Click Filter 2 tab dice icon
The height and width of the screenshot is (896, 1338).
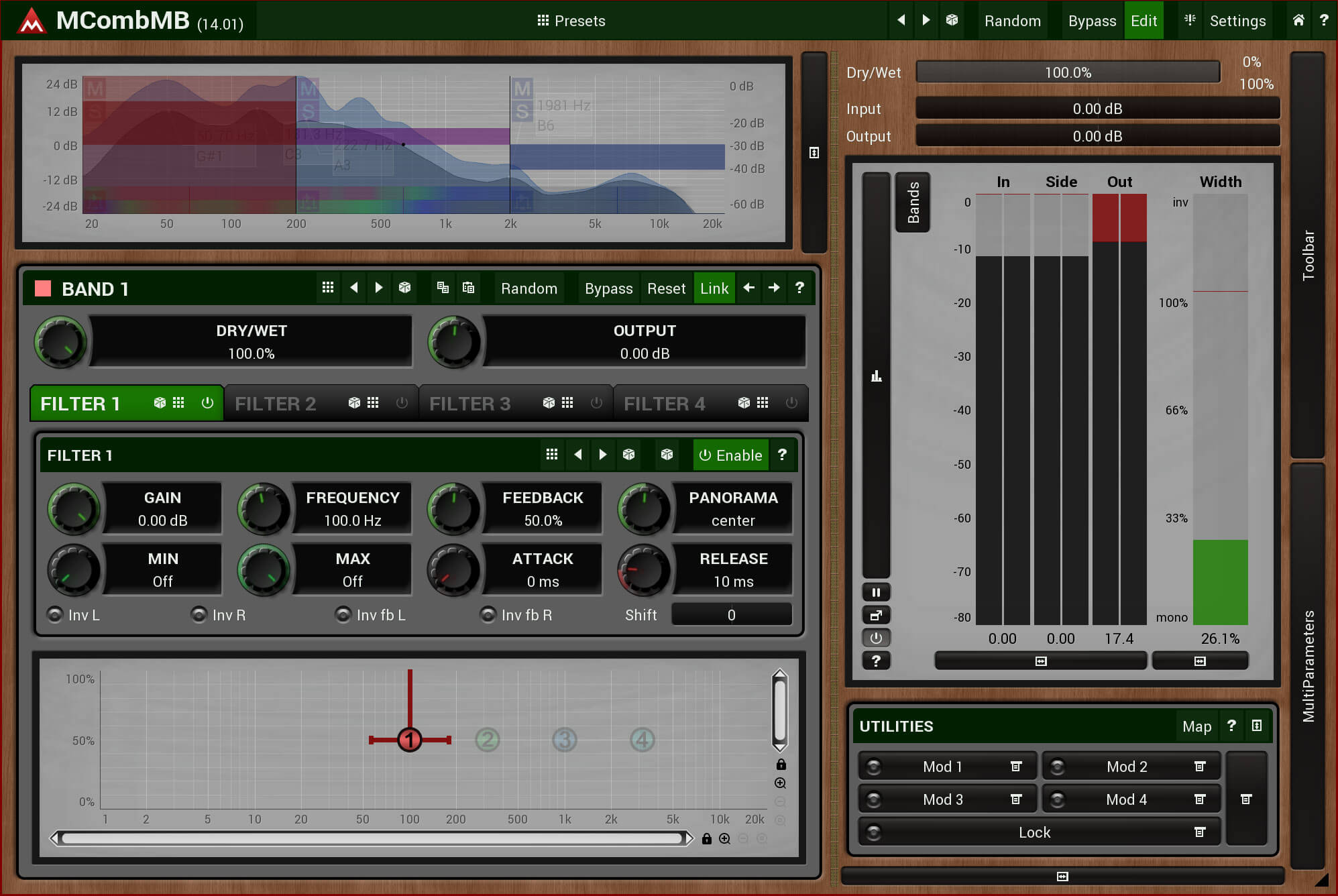click(x=354, y=403)
